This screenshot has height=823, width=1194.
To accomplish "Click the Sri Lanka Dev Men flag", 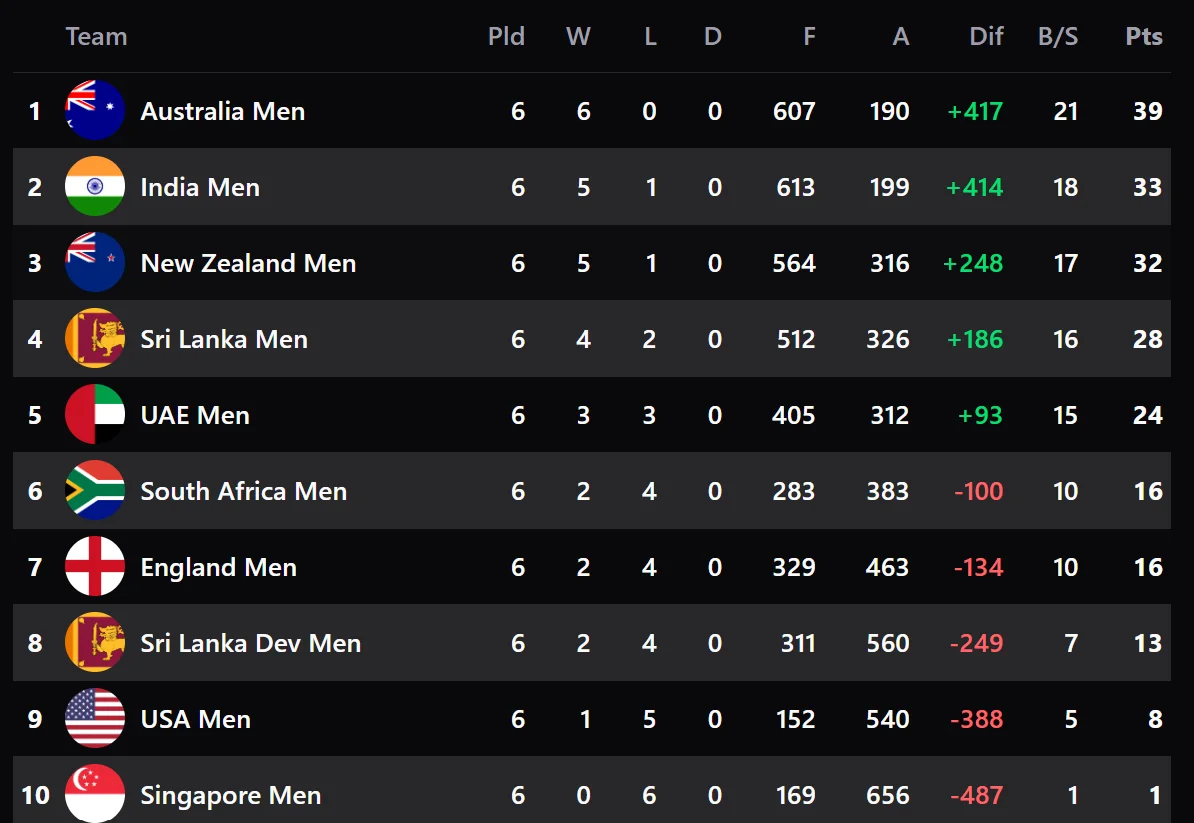I will [x=95, y=643].
